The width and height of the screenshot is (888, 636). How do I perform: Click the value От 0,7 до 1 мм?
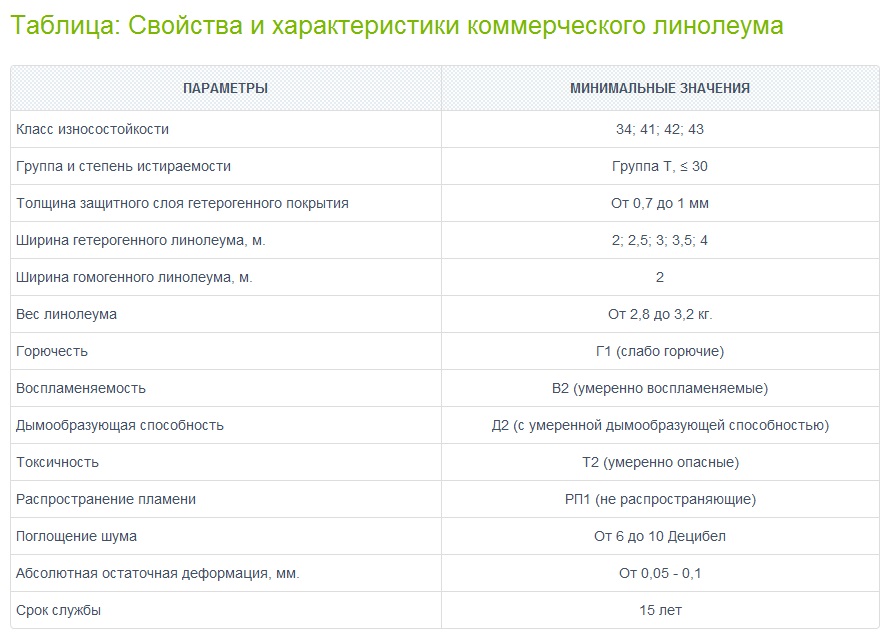[x=660, y=203]
